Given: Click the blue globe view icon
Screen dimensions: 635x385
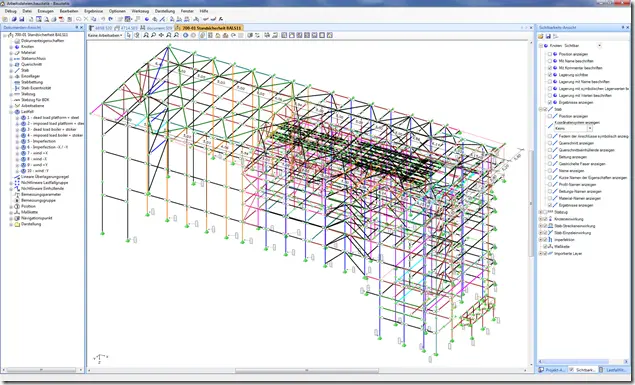Looking at the screenshot, I should pos(185,35).
